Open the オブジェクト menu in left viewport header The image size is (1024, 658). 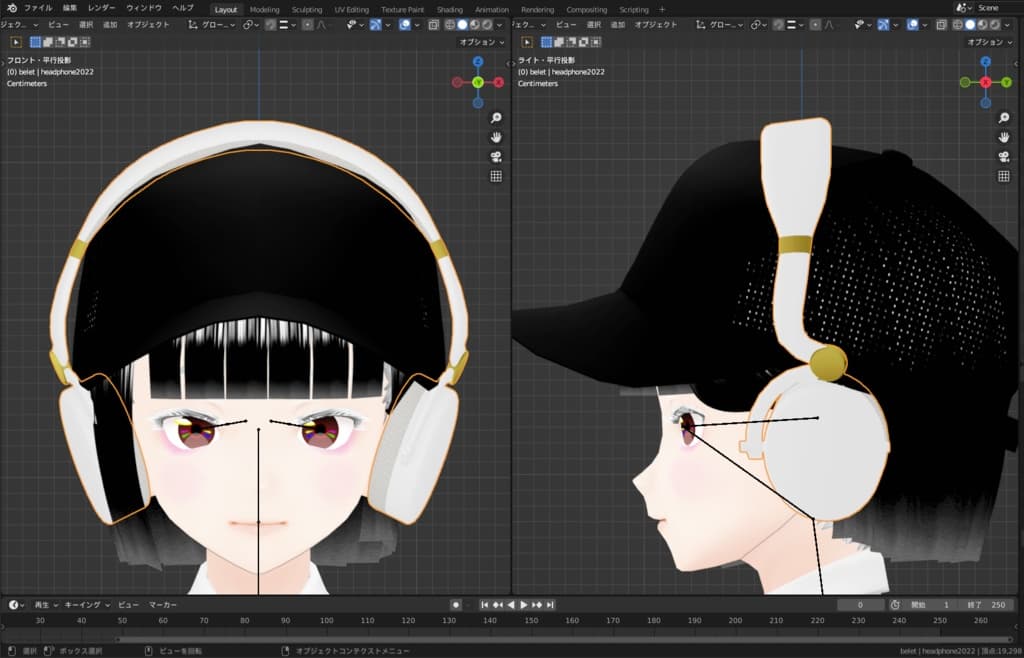point(147,24)
